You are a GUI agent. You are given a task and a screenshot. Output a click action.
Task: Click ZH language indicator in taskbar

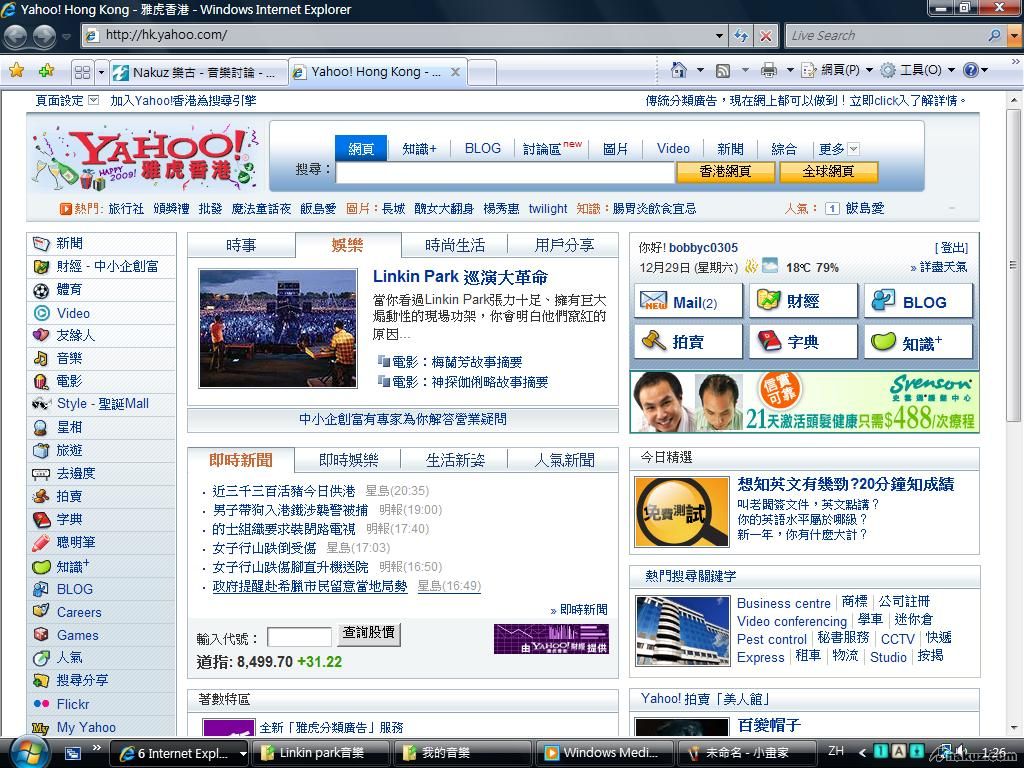tap(836, 752)
